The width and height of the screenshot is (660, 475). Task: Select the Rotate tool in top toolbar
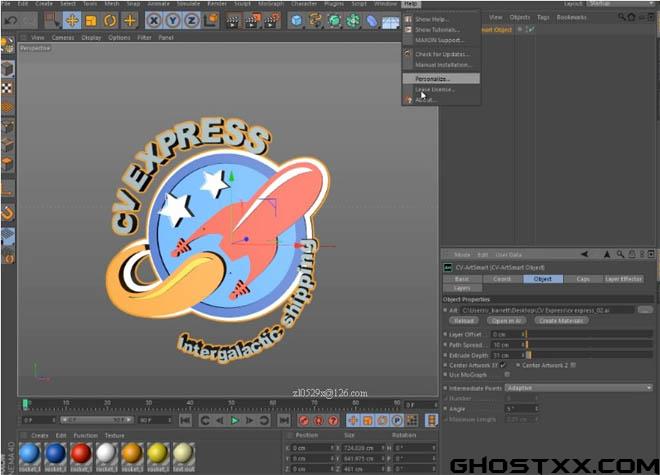click(x=110, y=20)
